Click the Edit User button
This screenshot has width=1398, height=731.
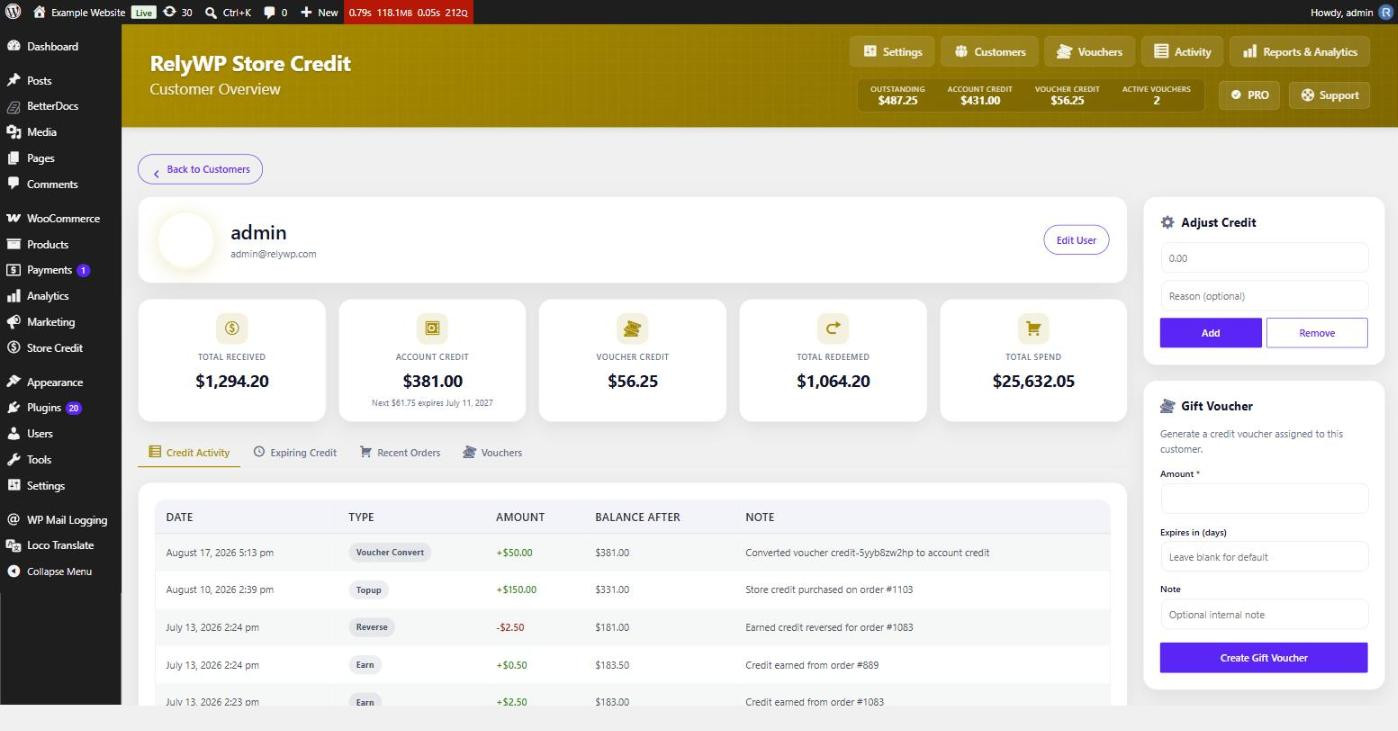click(1076, 240)
